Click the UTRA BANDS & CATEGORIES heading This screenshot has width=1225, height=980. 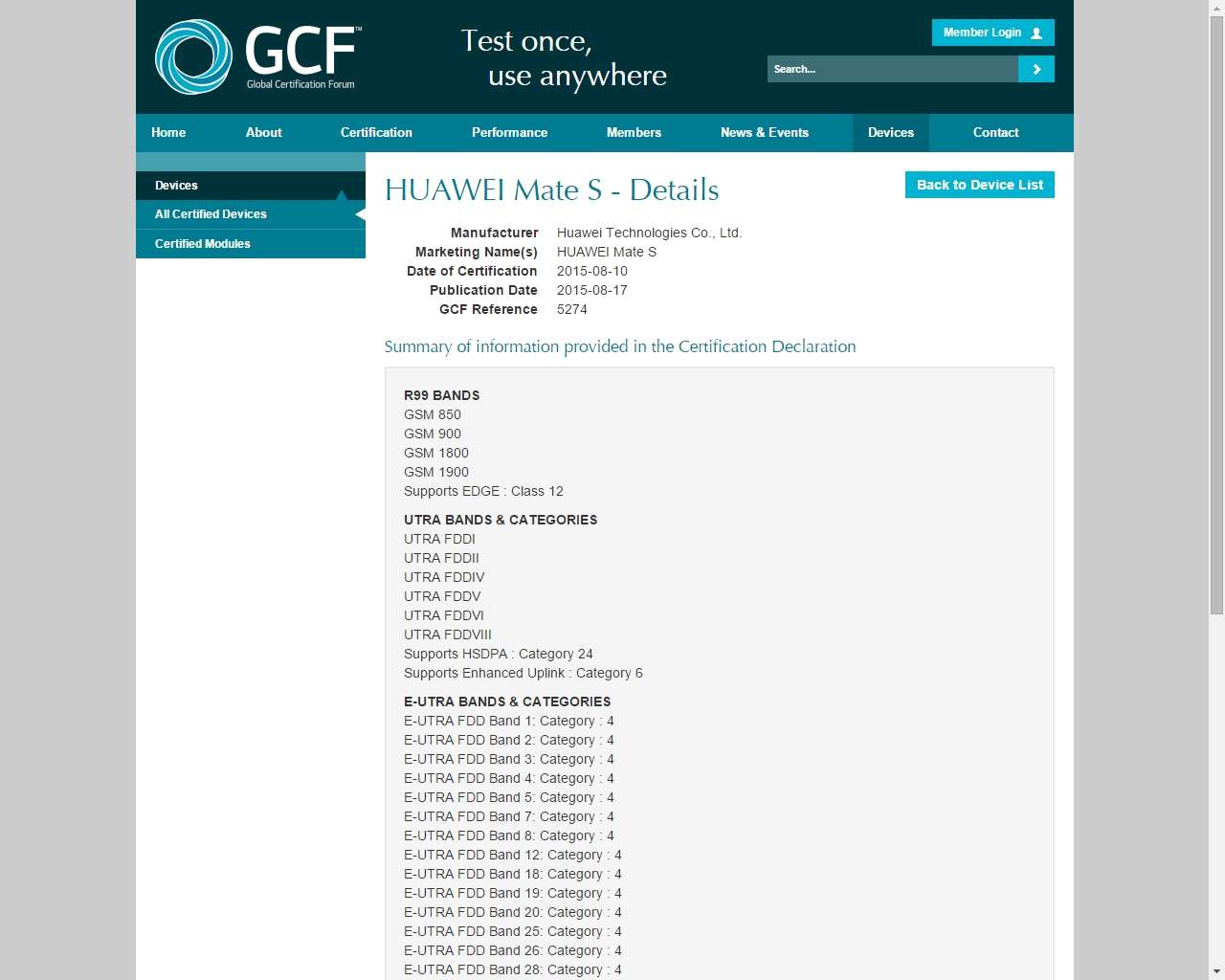(501, 520)
